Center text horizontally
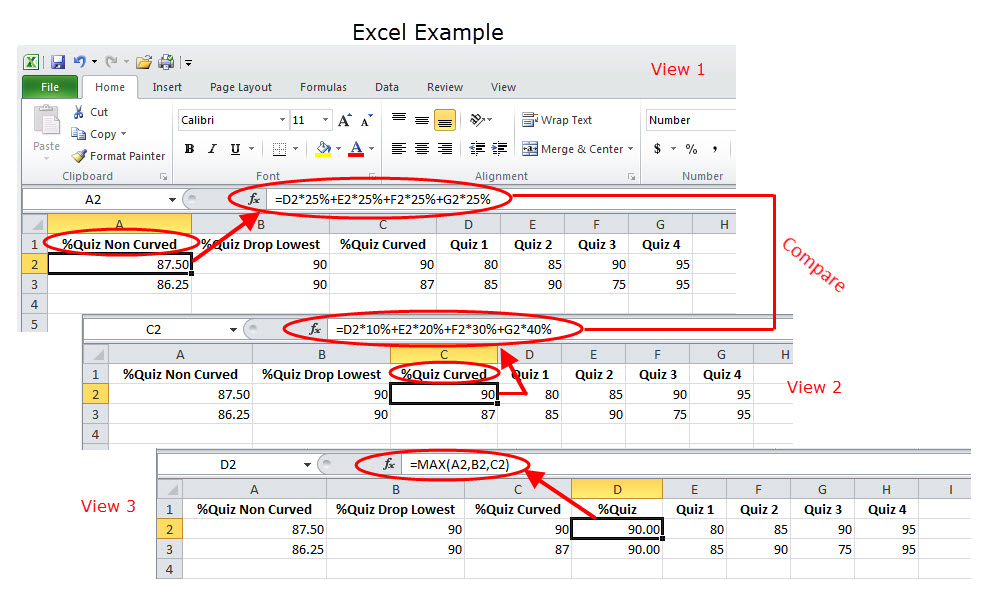Viewport: 1000px width, 600px height. [x=422, y=149]
